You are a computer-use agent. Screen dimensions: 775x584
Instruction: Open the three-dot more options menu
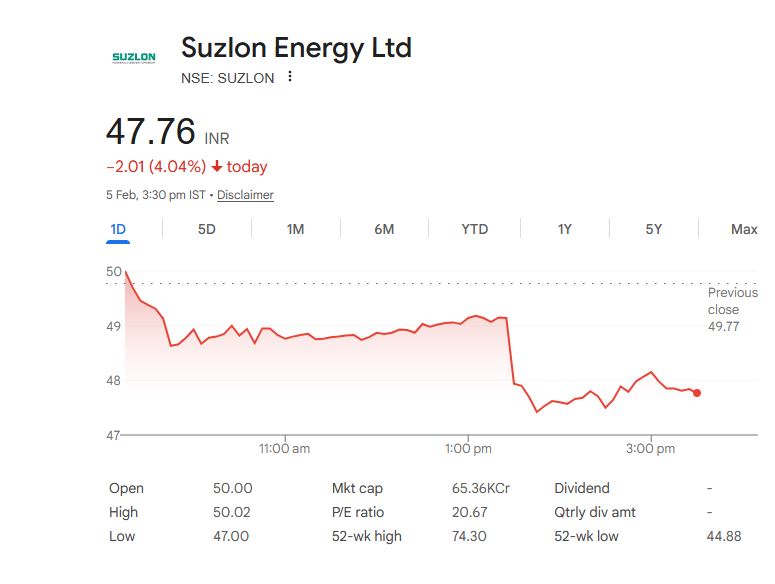click(x=290, y=77)
